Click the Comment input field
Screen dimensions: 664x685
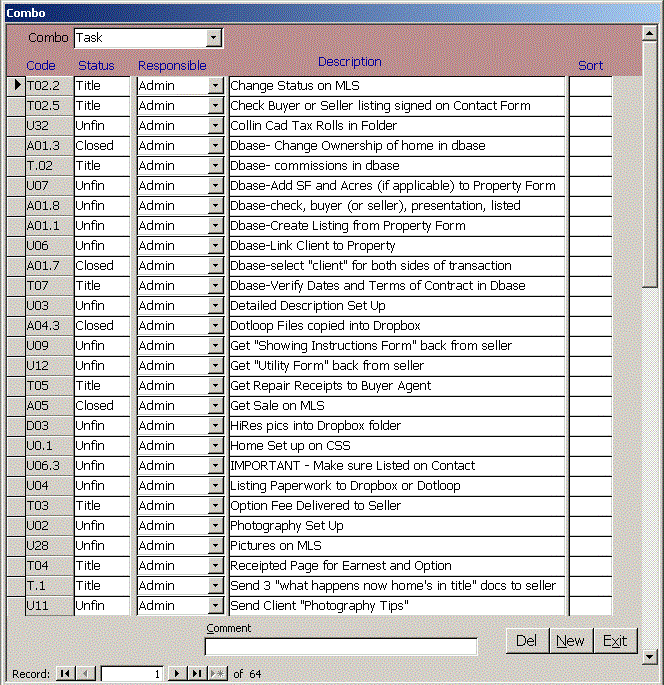pyautogui.click(x=341, y=646)
